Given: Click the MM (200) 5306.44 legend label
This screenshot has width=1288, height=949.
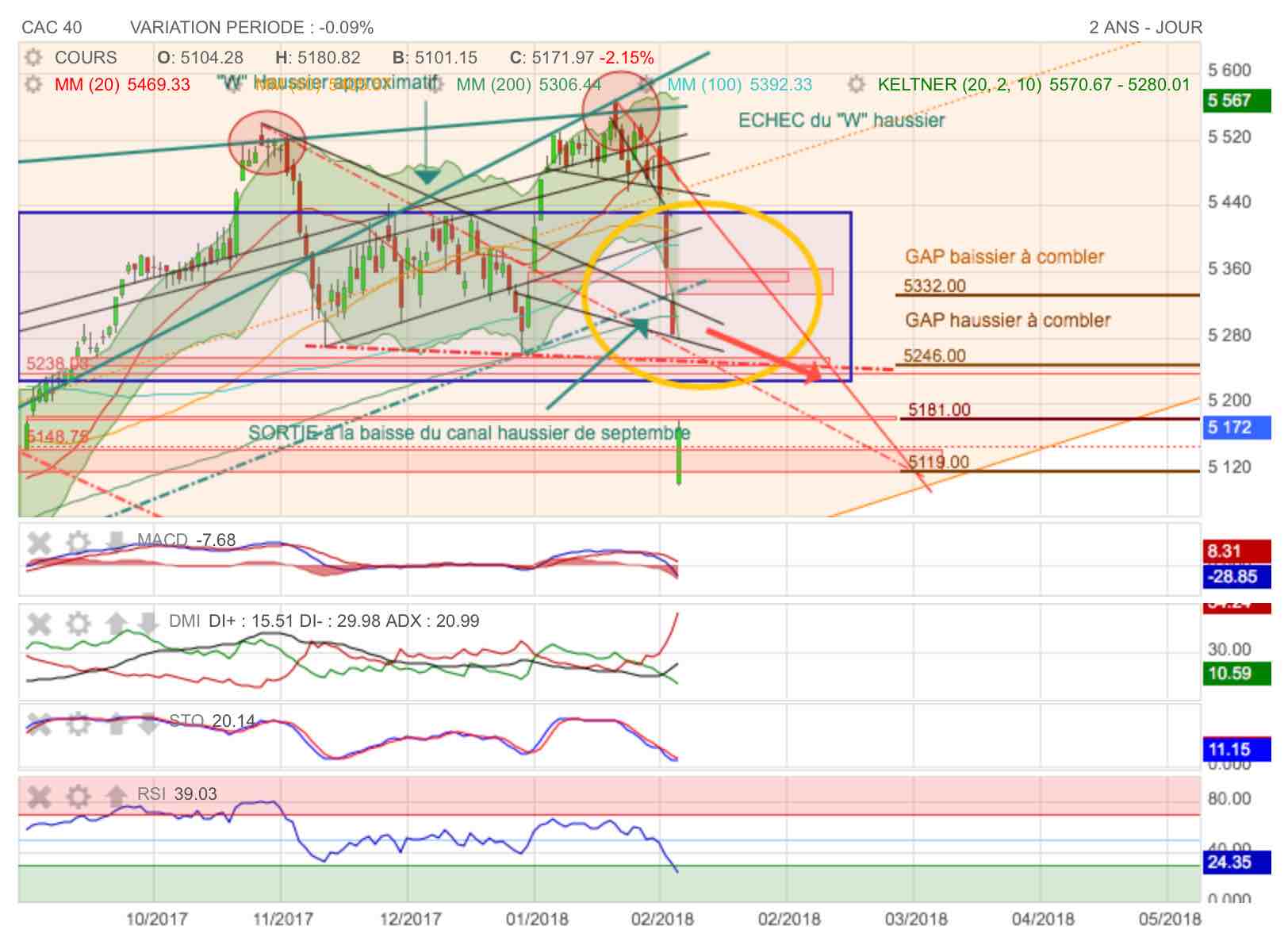Looking at the screenshot, I should pos(529,85).
